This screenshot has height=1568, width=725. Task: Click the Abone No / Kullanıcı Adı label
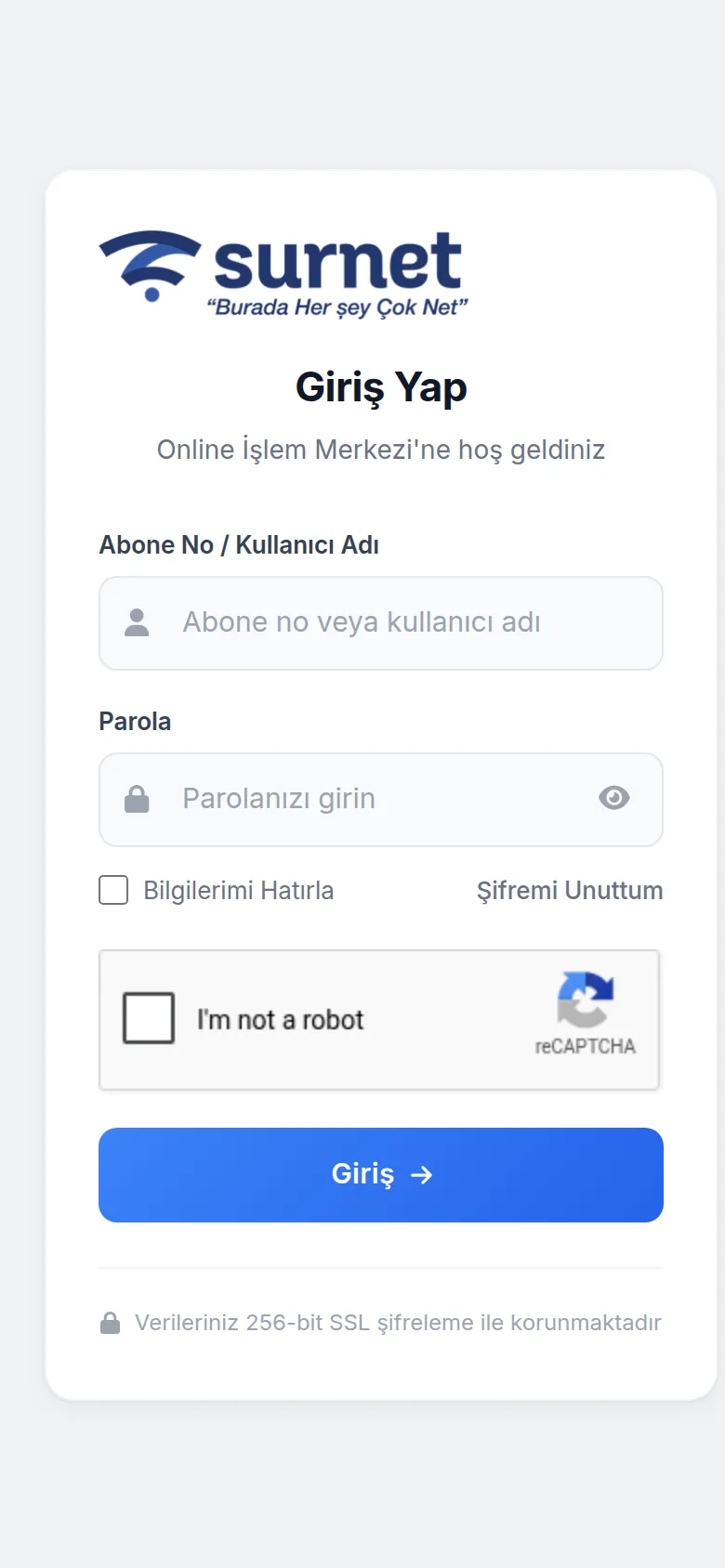coord(239,545)
